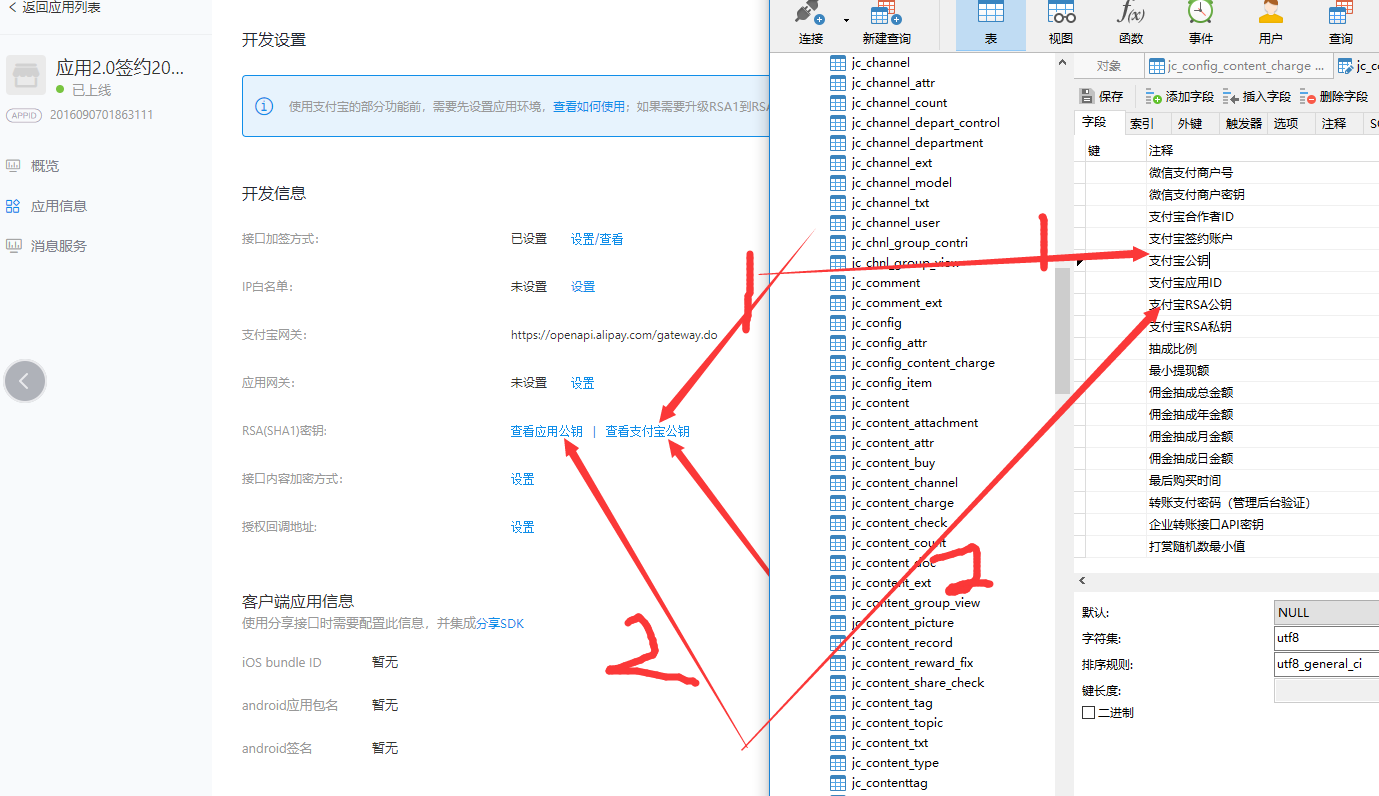Click the table icon beside jc_content_topic

click(838, 723)
